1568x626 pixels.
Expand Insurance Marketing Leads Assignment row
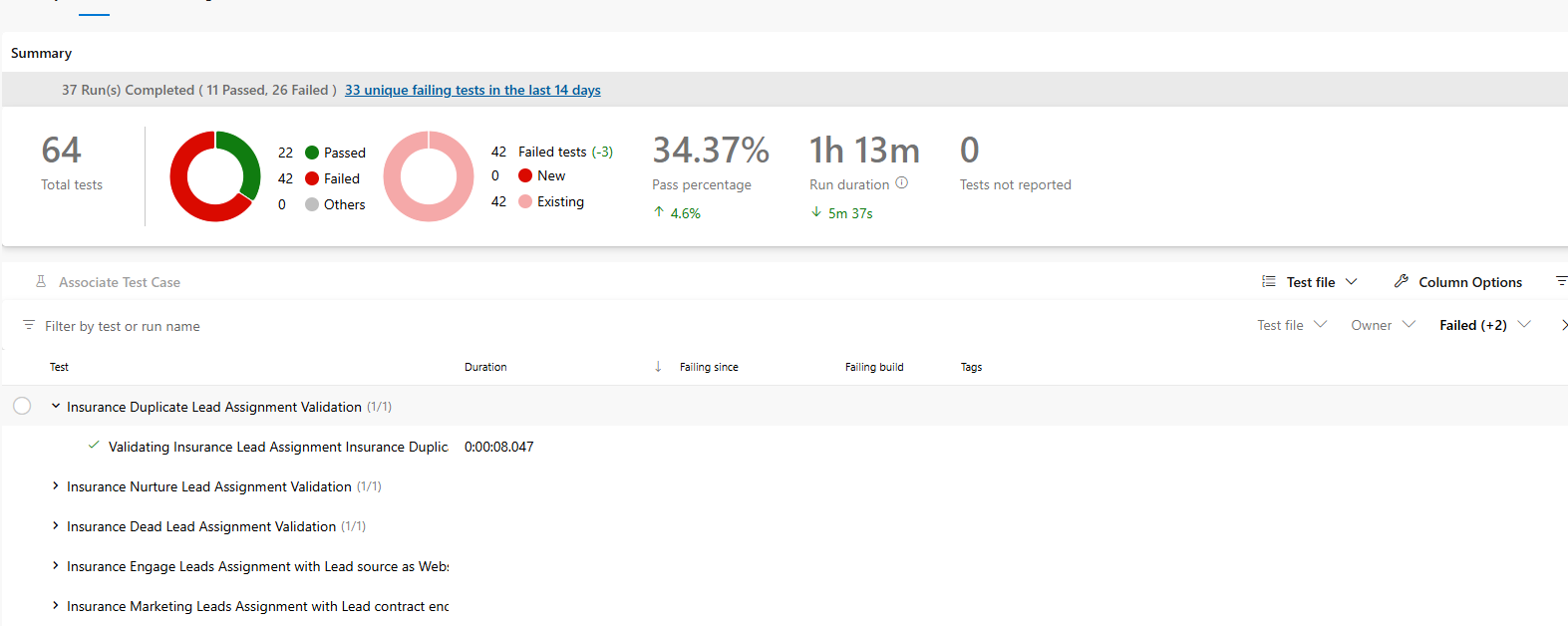coord(56,605)
